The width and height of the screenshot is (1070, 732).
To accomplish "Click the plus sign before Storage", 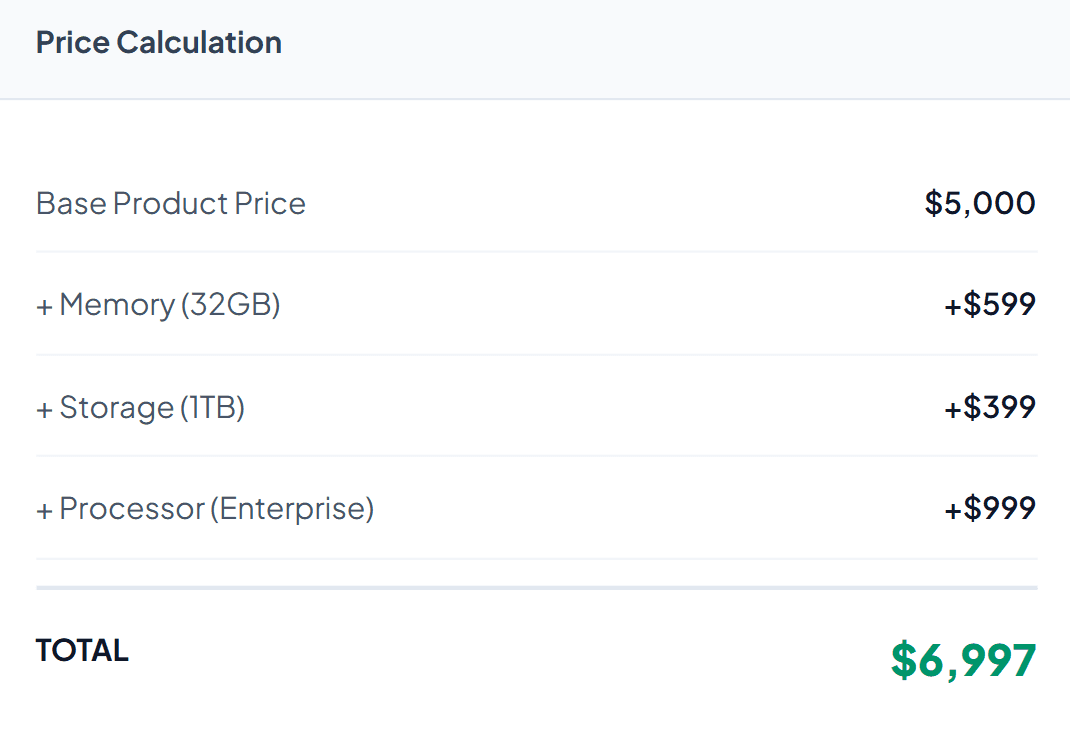I will (44, 410).
